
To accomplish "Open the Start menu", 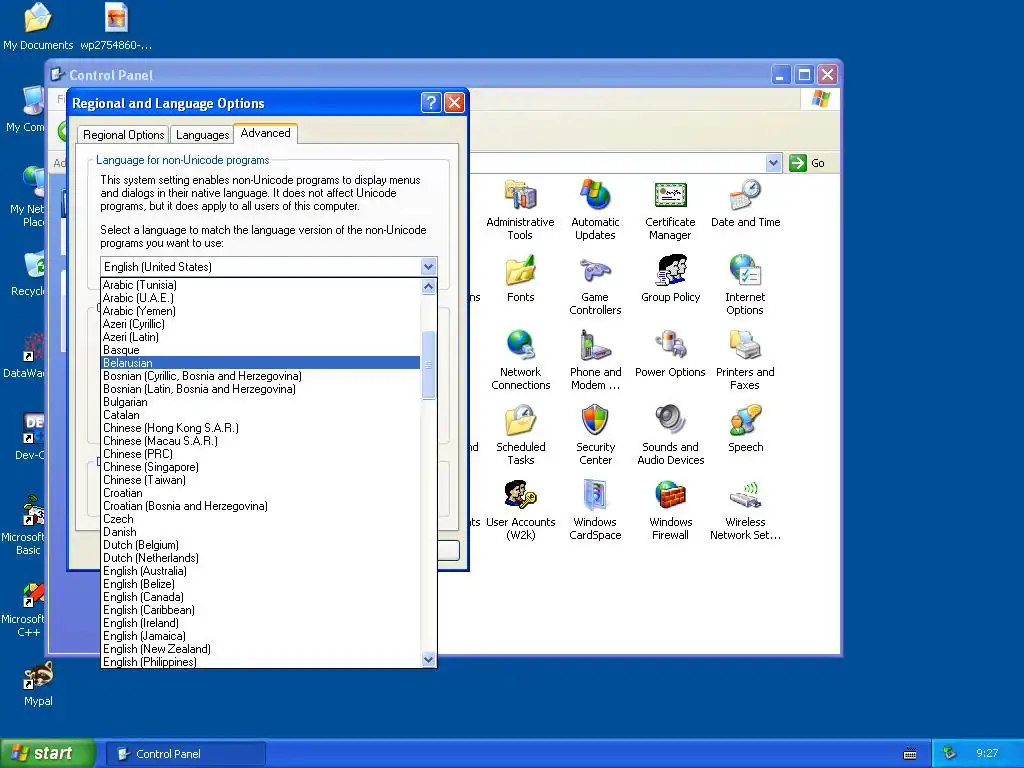I will coord(47,753).
